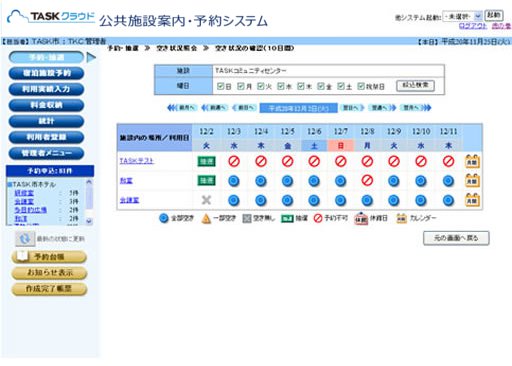This screenshot has width=512, height=366.
Task: Go to previous day with 前日へ arrow
Action: [244, 108]
